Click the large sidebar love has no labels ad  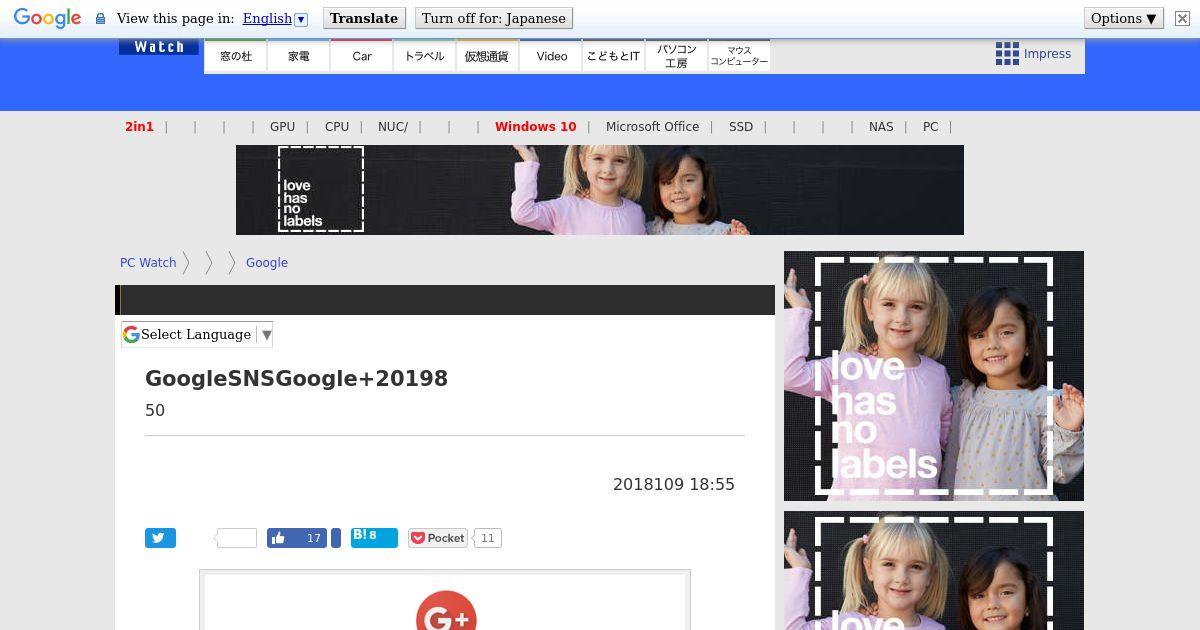pos(934,376)
